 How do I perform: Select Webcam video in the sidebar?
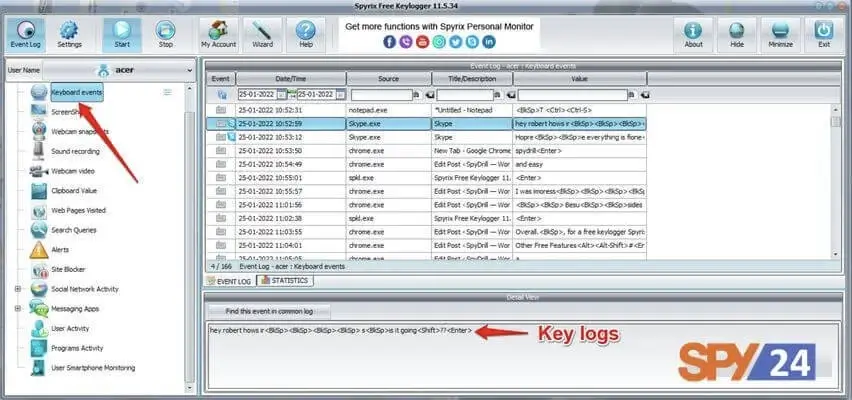[x=73, y=171]
